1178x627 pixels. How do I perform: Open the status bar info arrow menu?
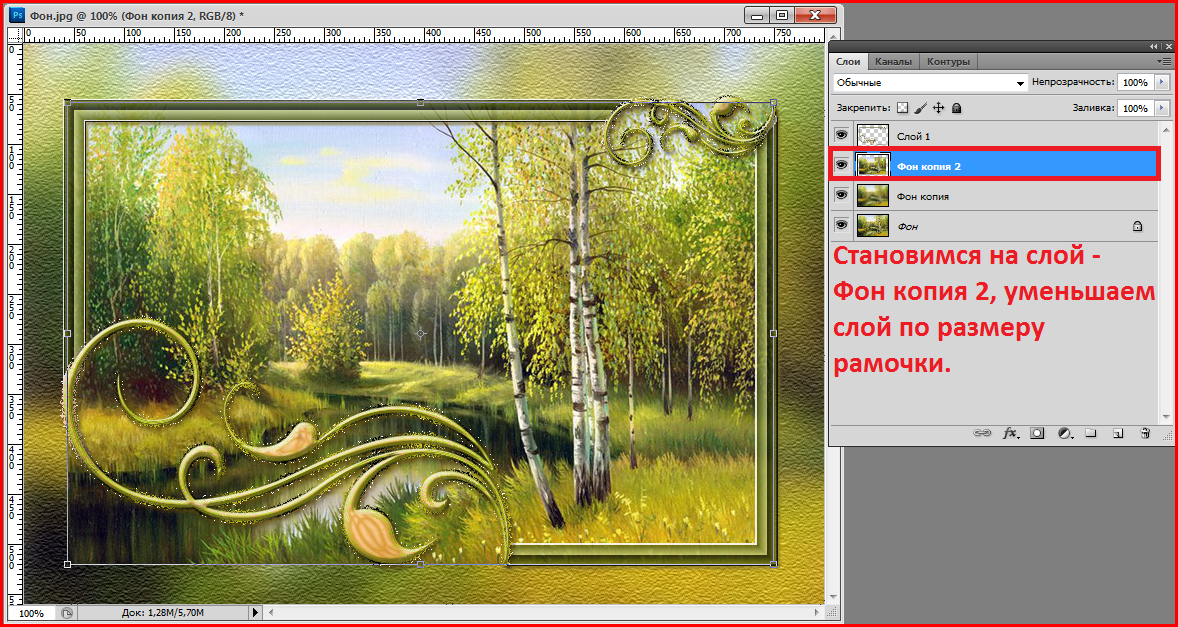[256, 613]
